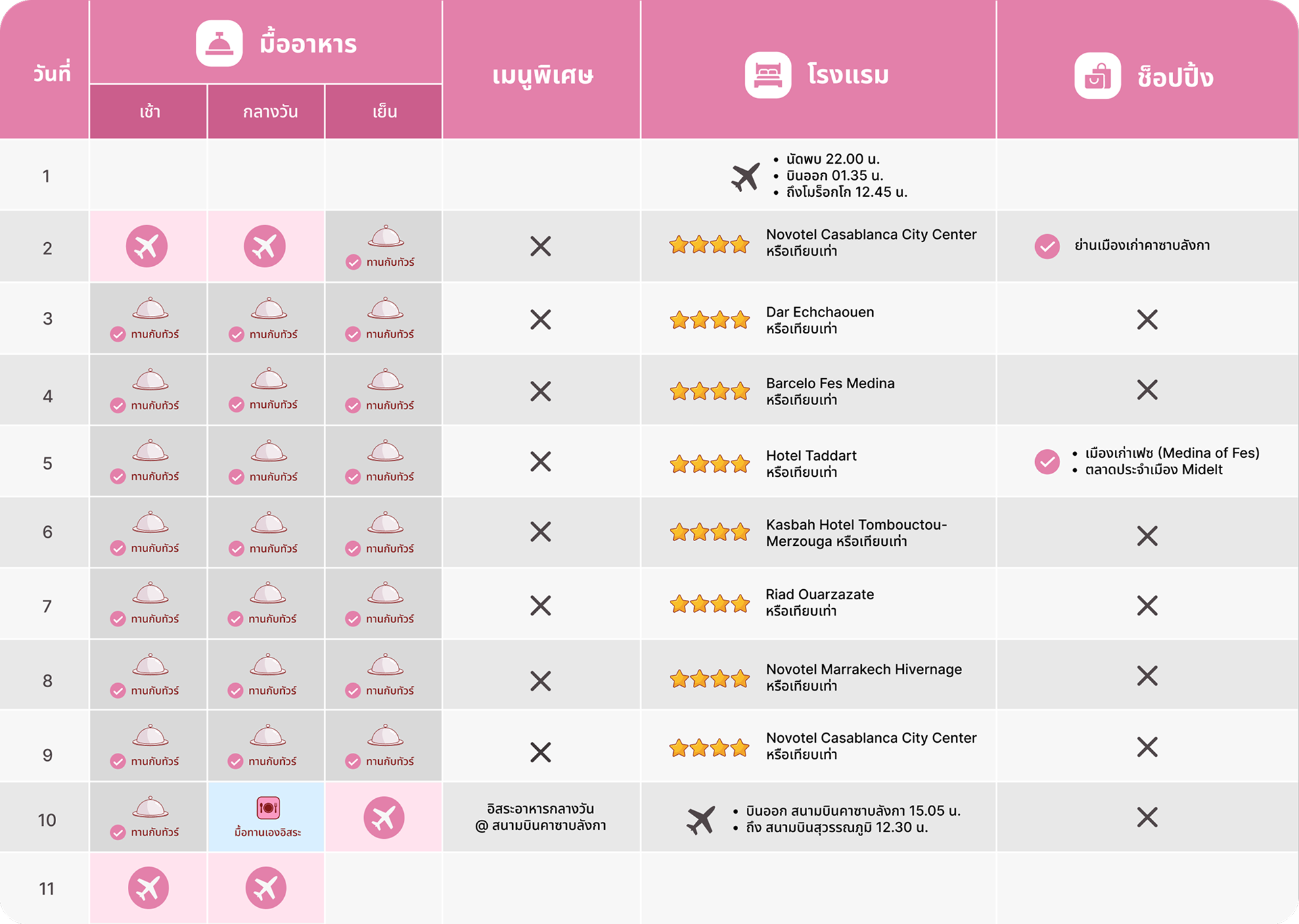Click the pink checkmark beside Medina of Fes shopping
The height and width of the screenshot is (924, 1299).
pyautogui.click(x=1047, y=462)
